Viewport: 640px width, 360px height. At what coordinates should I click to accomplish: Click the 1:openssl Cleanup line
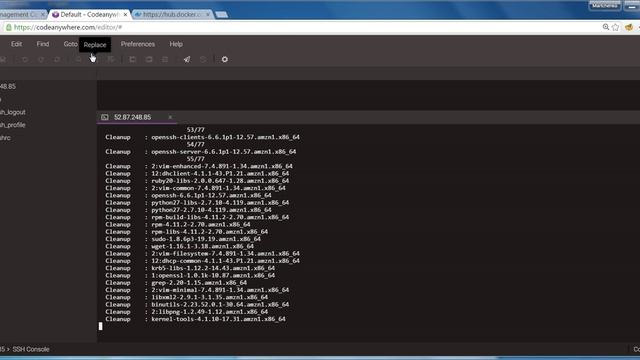[190, 276]
